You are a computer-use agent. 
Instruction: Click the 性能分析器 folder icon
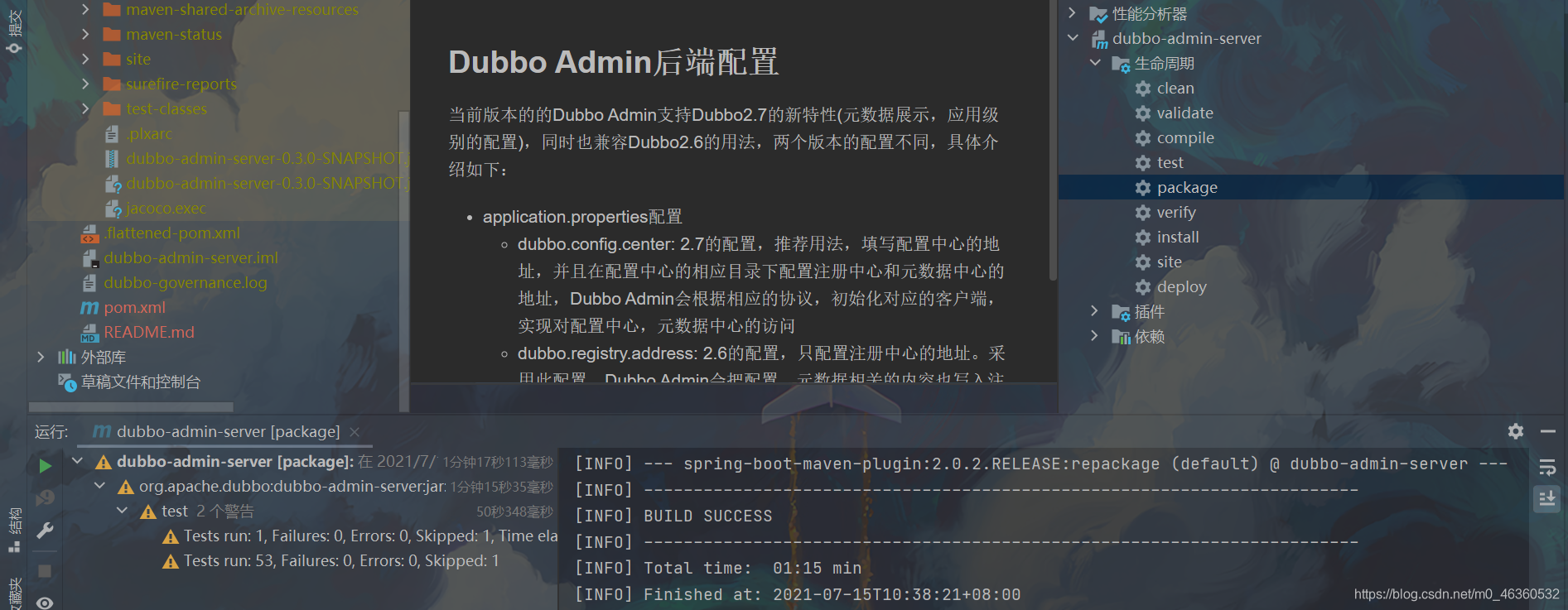(x=1099, y=14)
